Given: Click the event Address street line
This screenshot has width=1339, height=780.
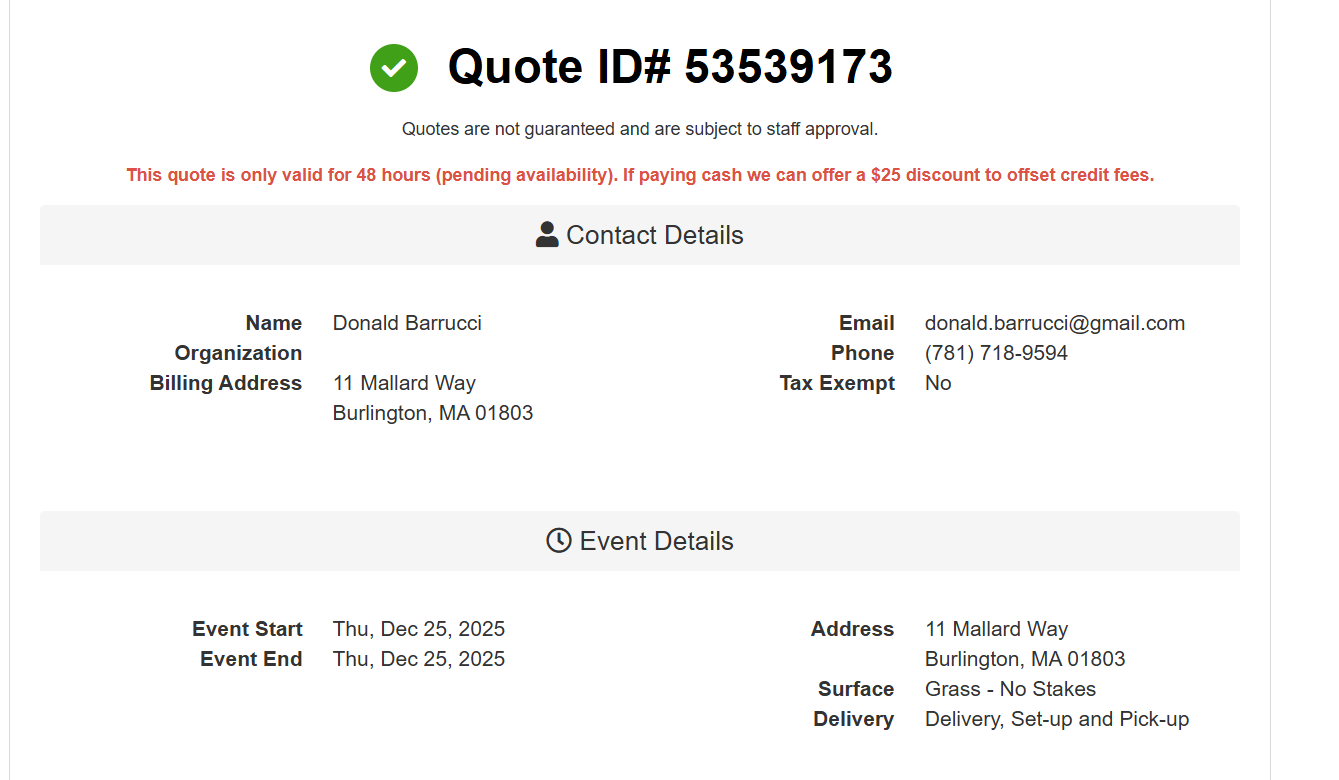Looking at the screenshot, I should 996,629.
